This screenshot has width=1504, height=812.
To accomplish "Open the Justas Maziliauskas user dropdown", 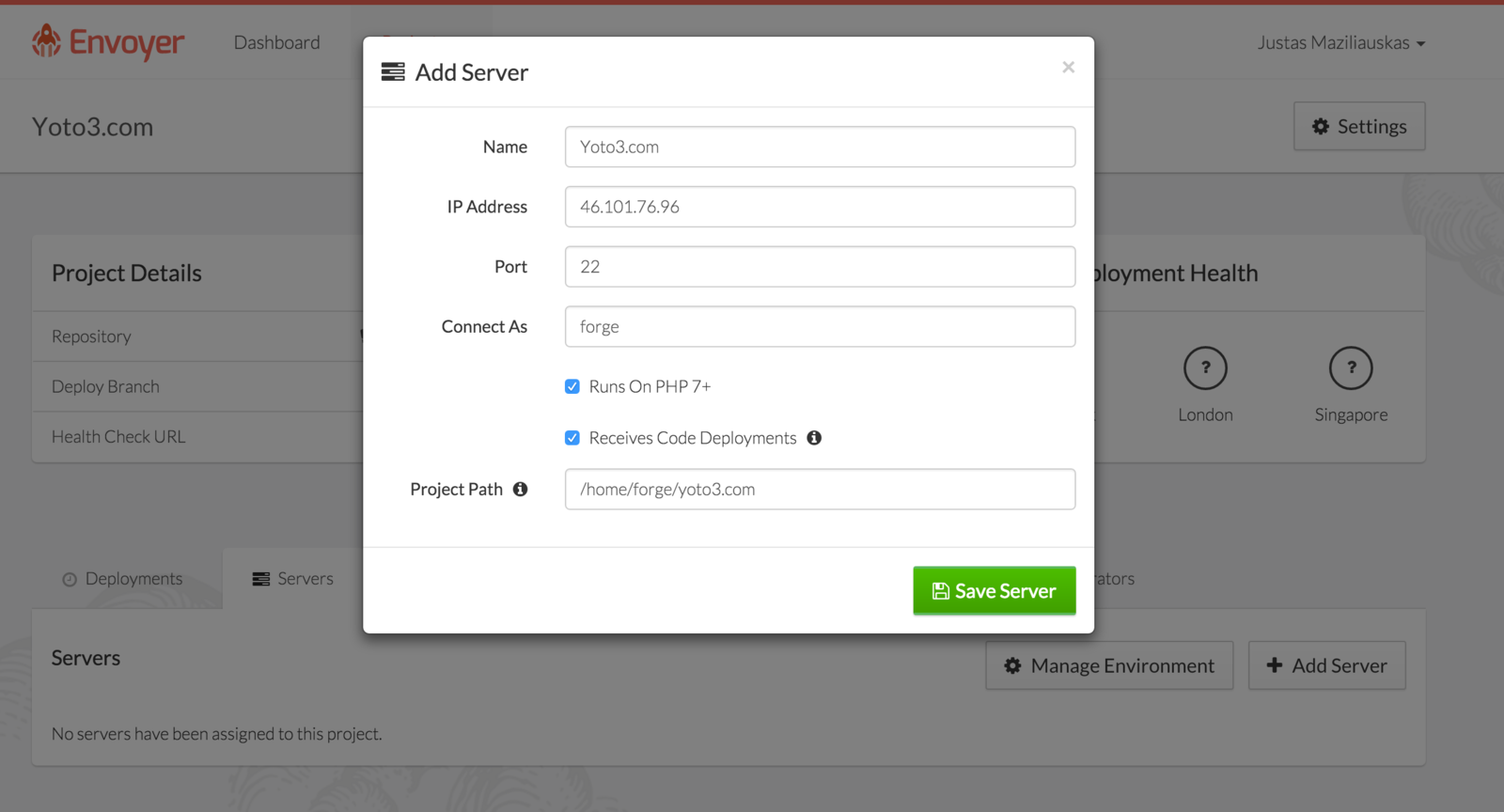I will pos(1341,42).
